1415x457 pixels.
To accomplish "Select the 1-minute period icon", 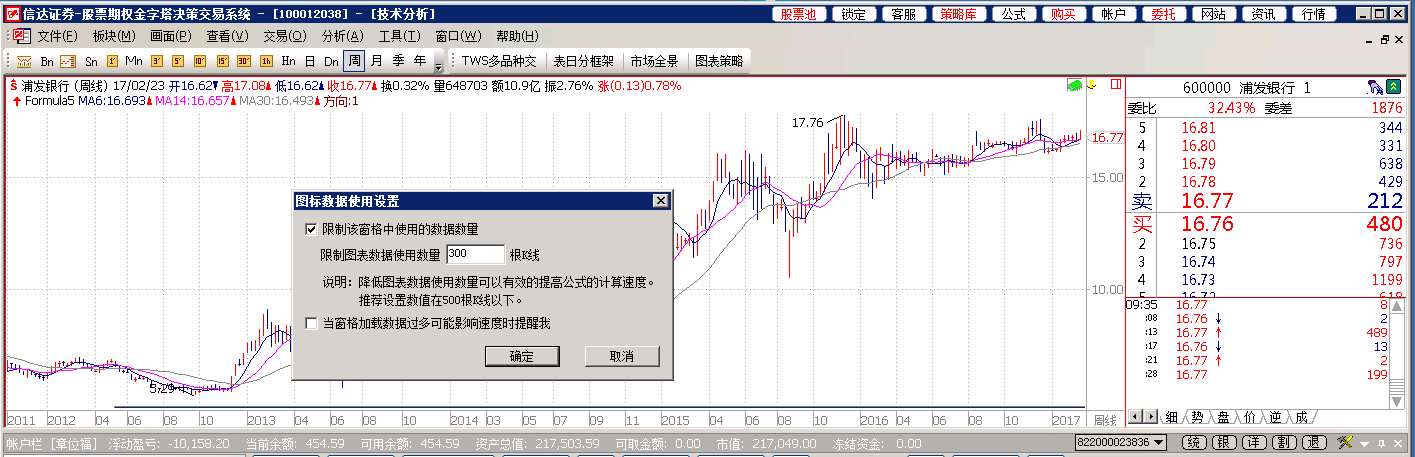I will pyautogui.click(x=112, y=61).
